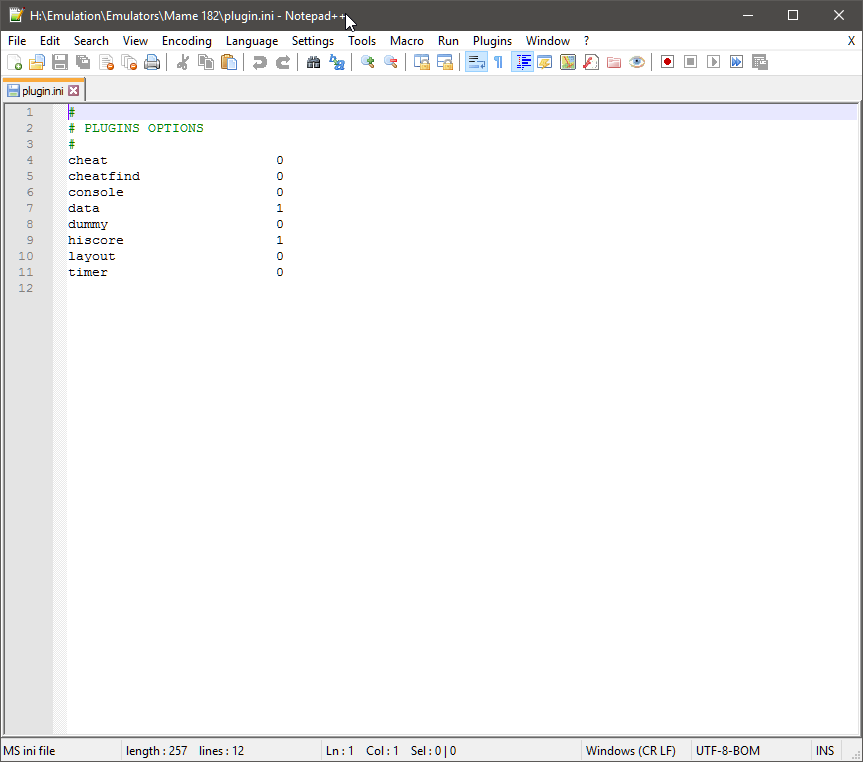The height and width of the screenshot is (762, 863).
Task: Open the File menu
Action: [x=17, y=41]
